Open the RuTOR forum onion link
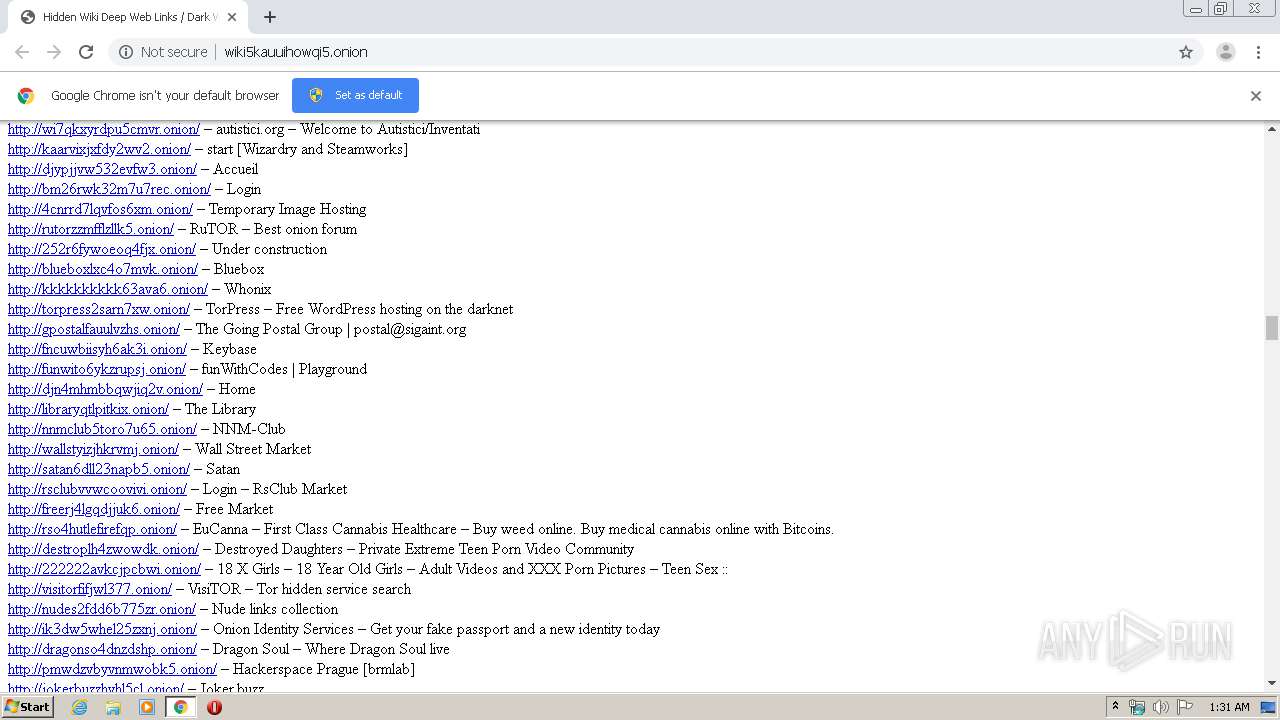The height and width of the screenshot is (720, 1280). pos(91,229)
